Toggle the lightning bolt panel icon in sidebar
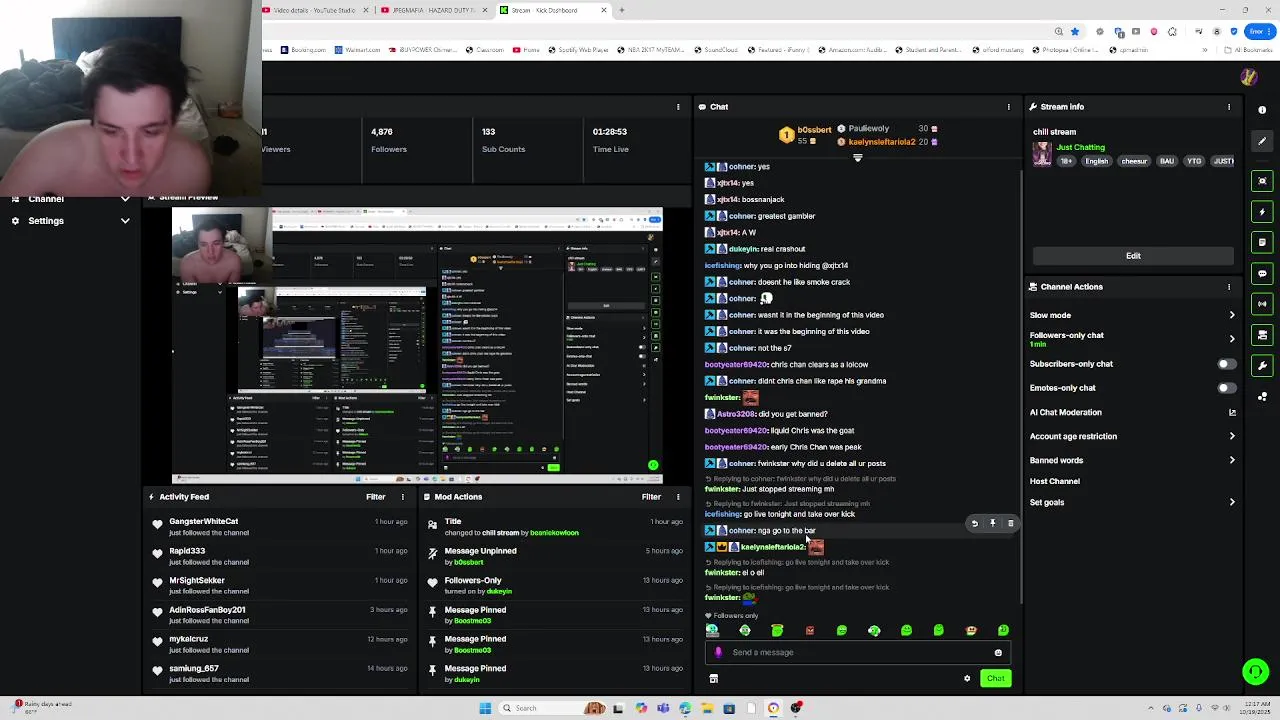Viewport: 1280px width, 720px height. [1262, 212]
